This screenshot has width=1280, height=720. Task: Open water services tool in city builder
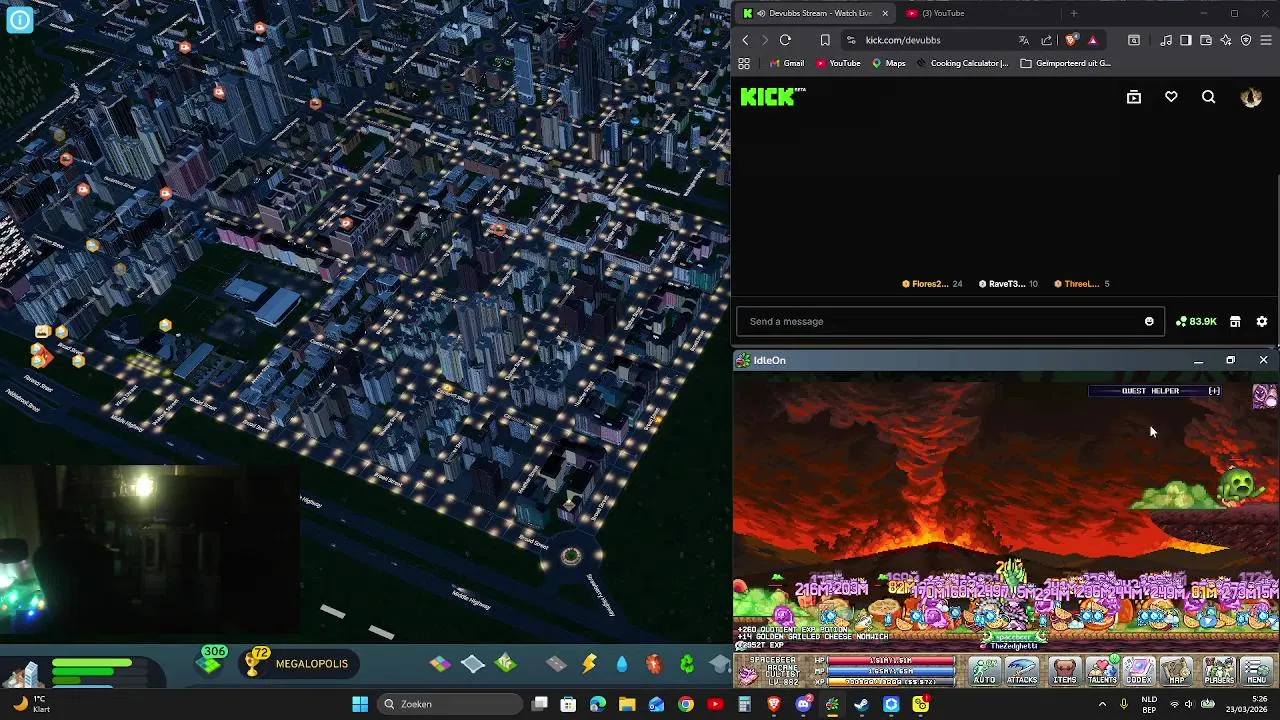click(622, 663)
